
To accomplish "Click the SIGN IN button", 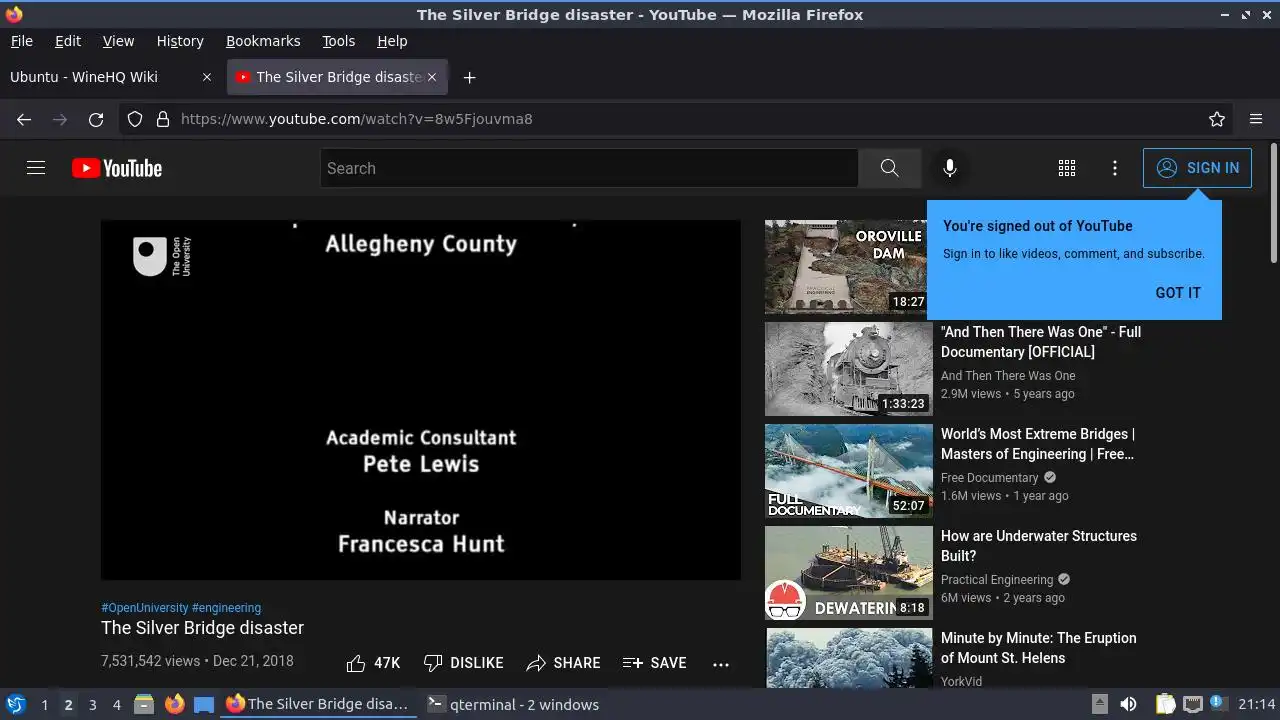I will pyautogui.click(x=1197, y=168).
